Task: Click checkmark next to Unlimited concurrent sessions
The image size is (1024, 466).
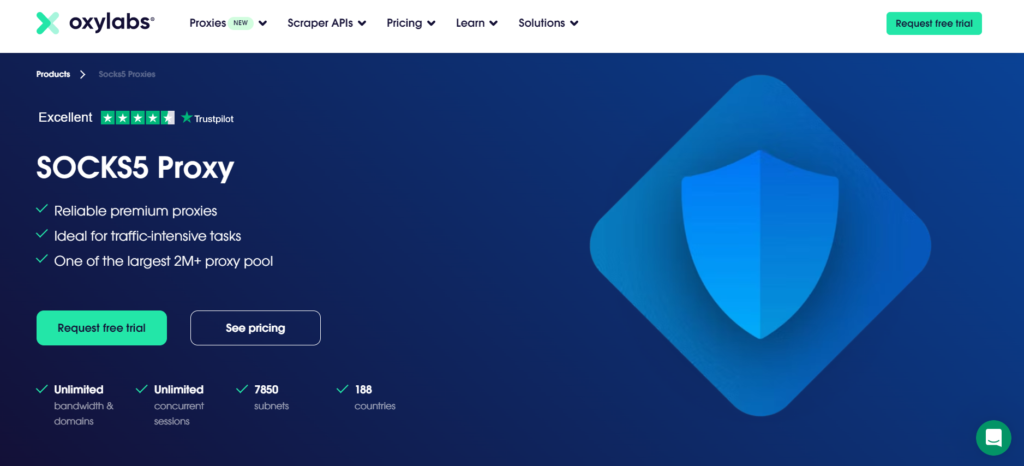Action: (x=142, y=389)
